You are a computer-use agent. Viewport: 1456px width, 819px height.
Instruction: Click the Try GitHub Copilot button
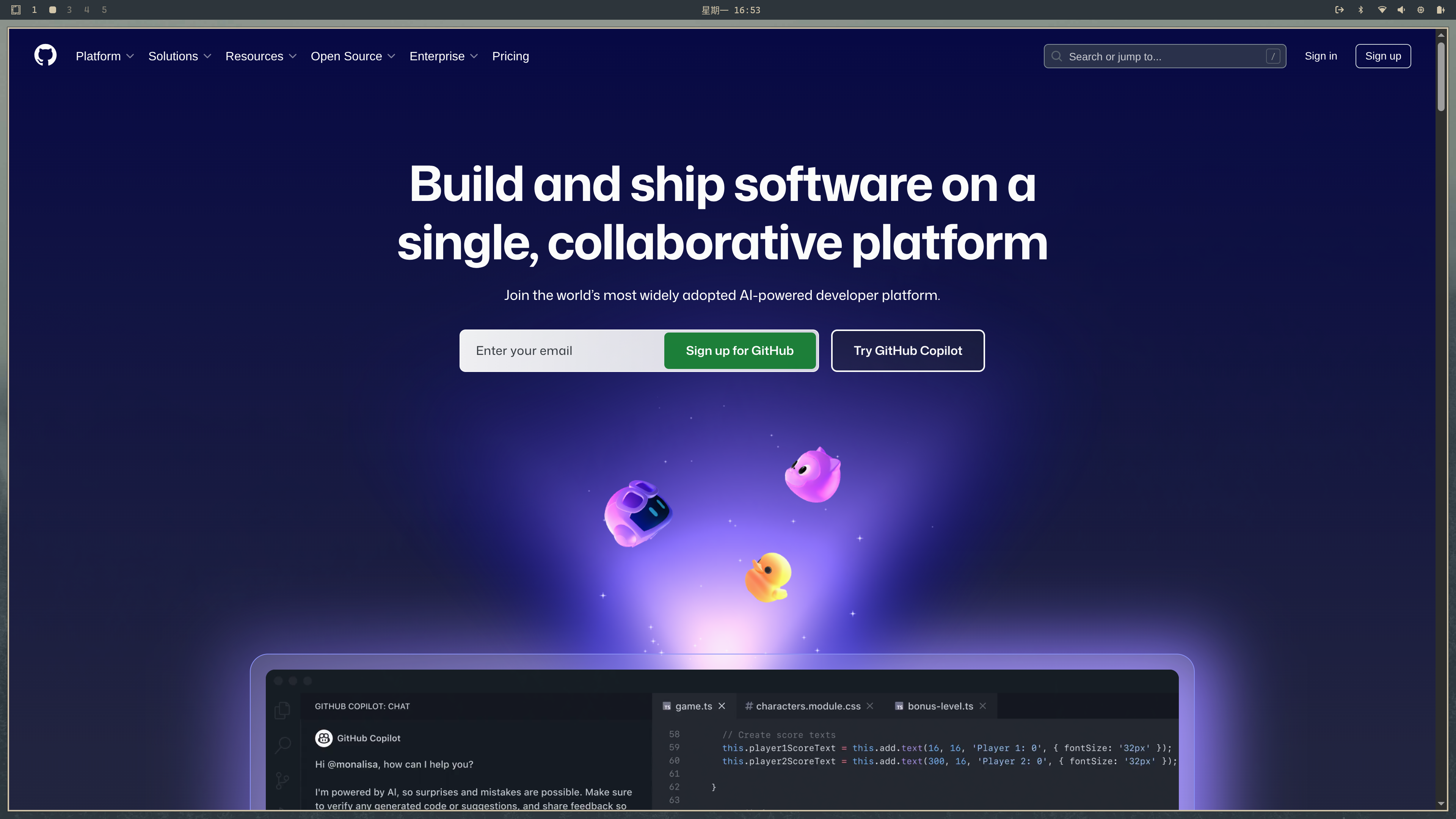click(908, 350)
